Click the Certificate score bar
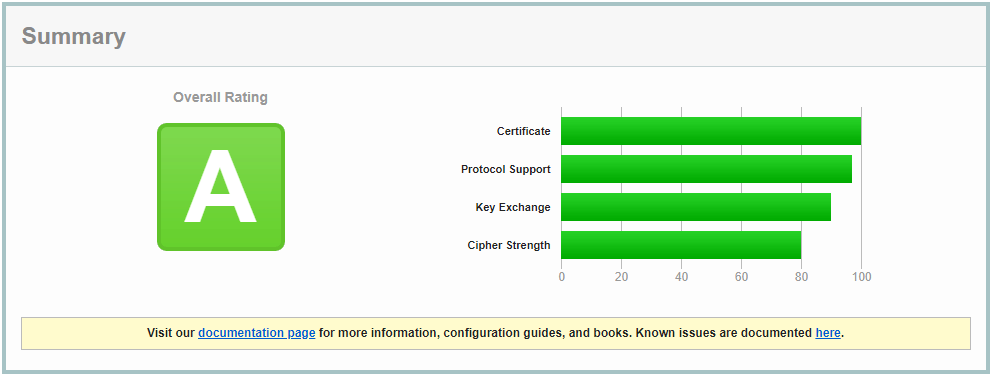 (x=711, y=131)
